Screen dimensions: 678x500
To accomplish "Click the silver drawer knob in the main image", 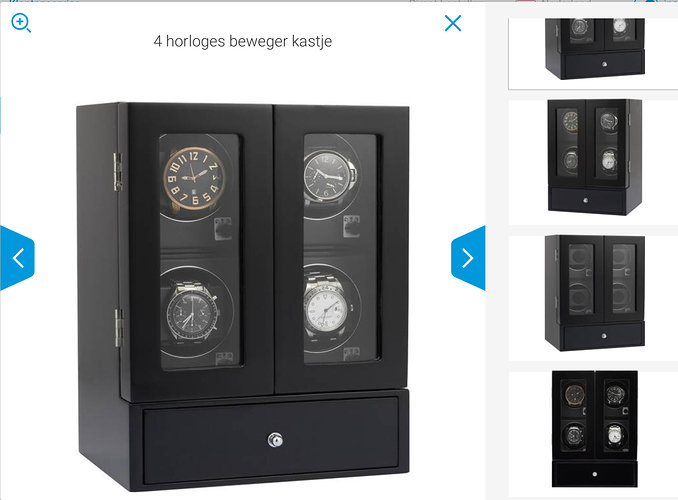I will [x=275, y=440].
